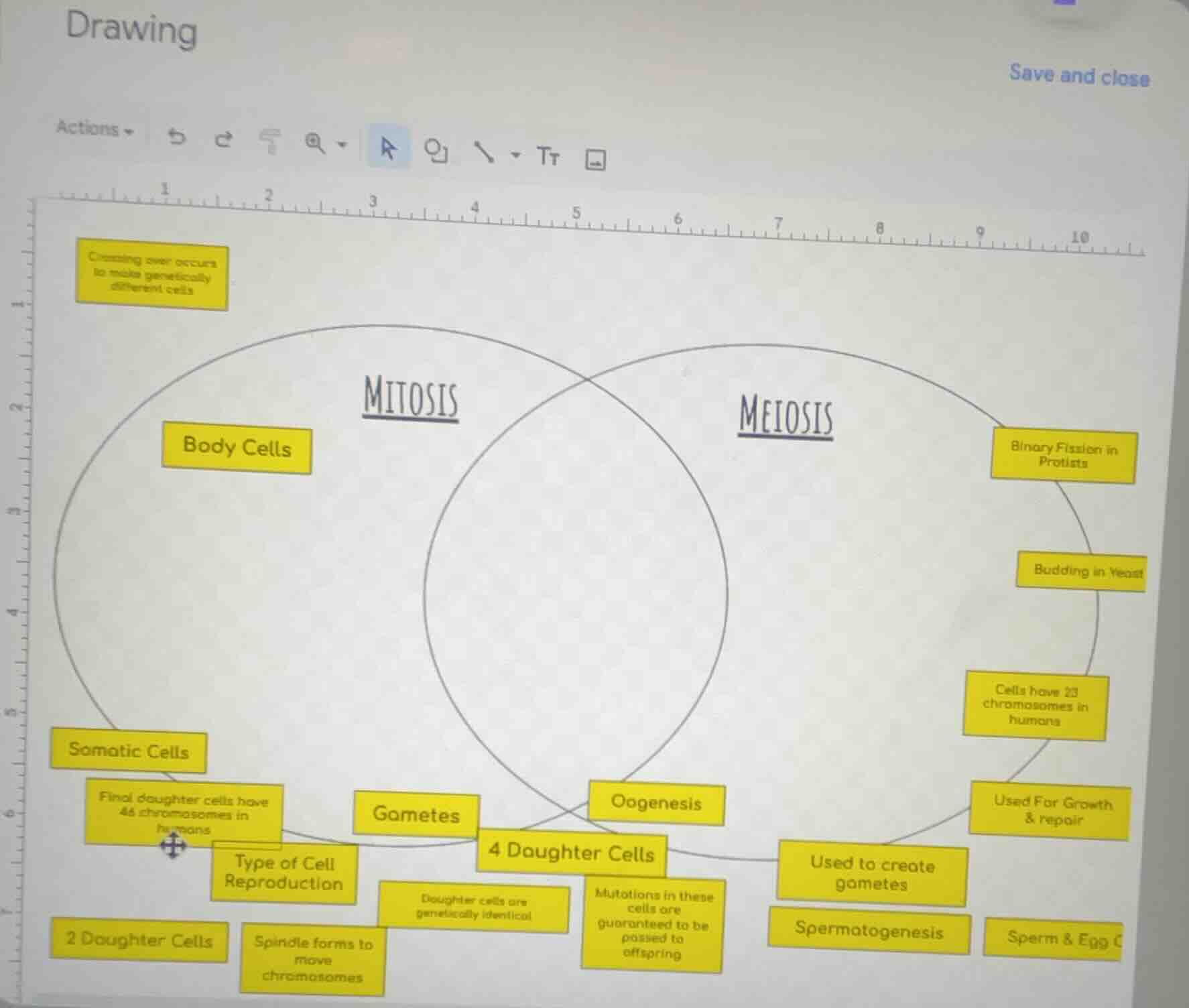The width and height of the screenshot is (1189, 1008).
Task: Click the Mitosis heading text
Action: (411, 398)
